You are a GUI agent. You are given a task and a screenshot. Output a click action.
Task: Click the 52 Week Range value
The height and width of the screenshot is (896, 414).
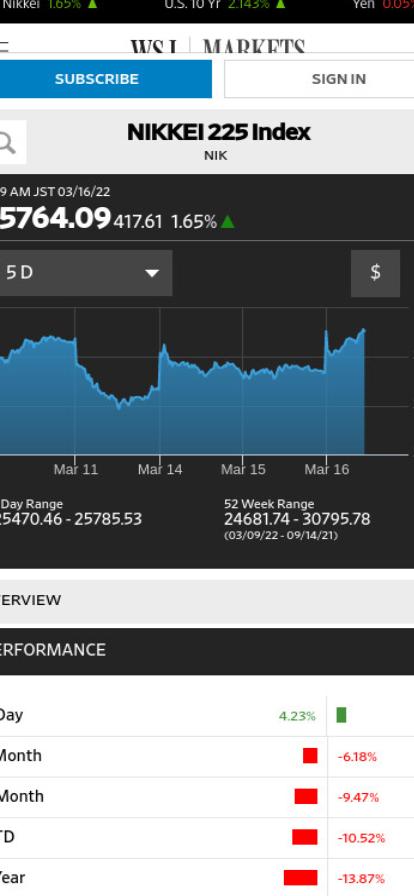tap(297, 519)
